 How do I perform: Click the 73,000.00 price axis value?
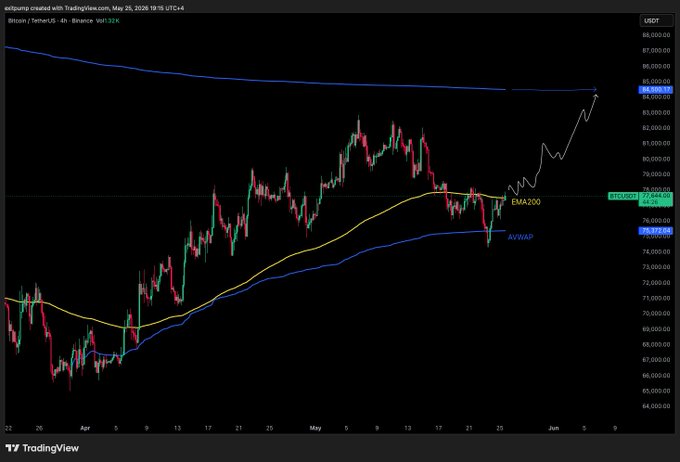point(656,267)
